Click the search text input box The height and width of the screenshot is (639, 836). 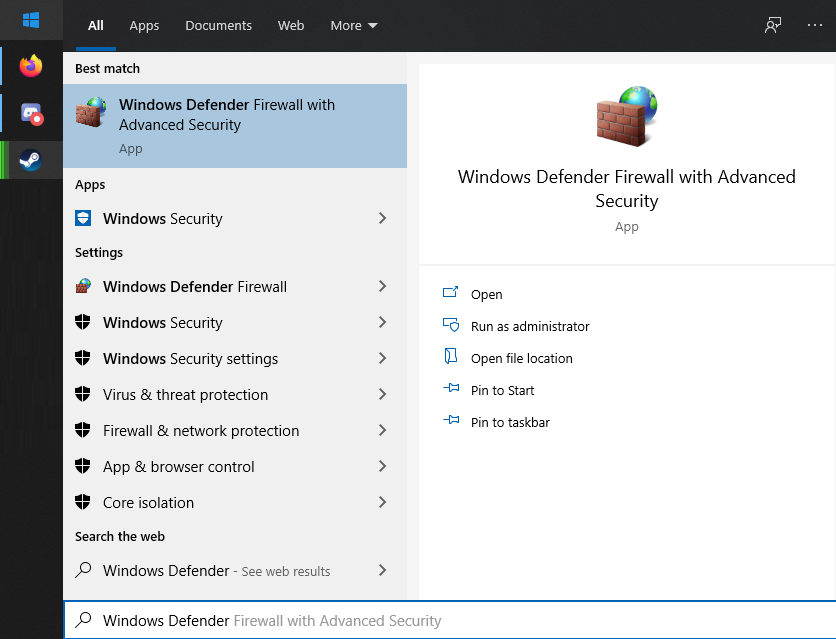click(x=450, y=621)
